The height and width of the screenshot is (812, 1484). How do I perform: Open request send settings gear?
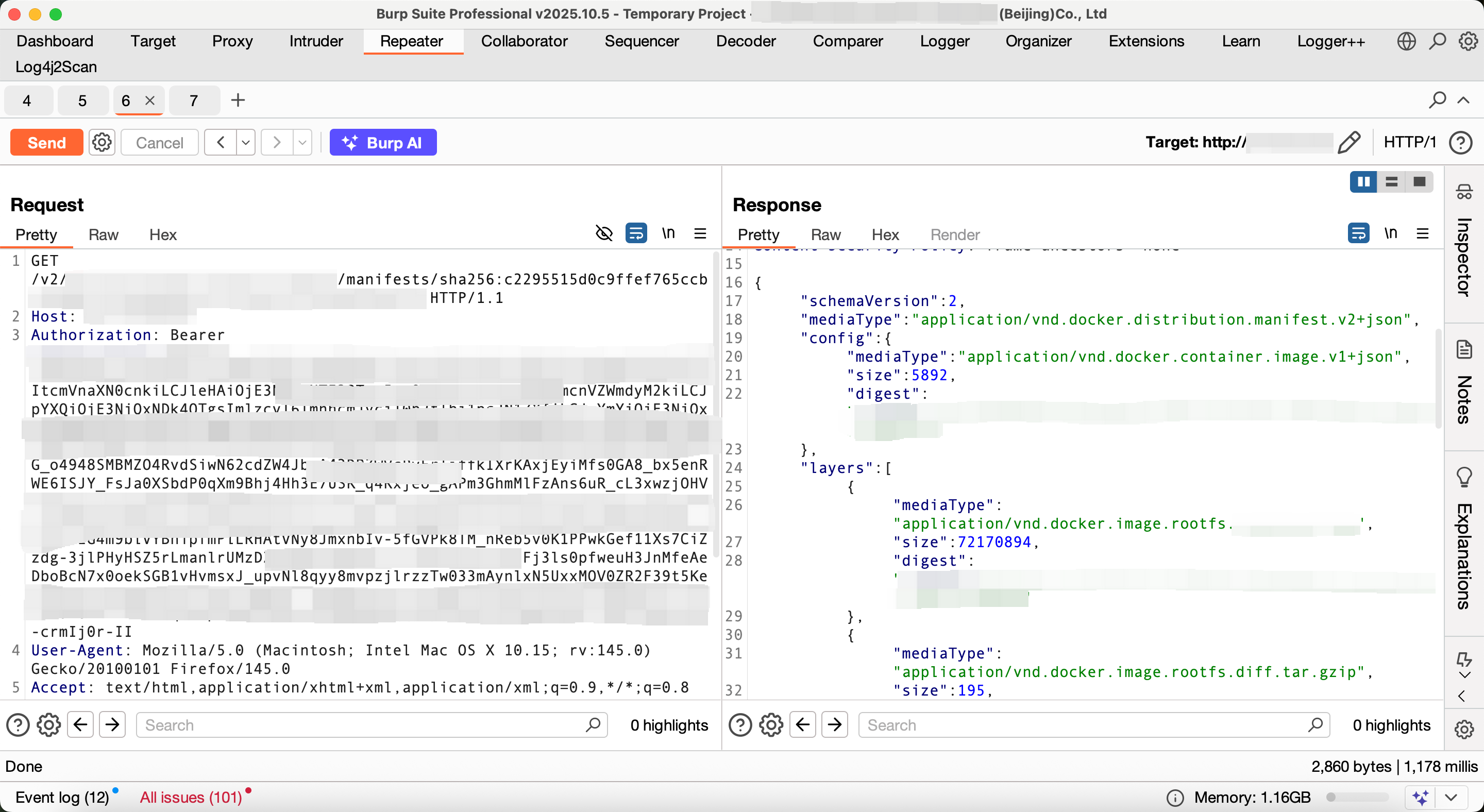pyautogui.click(x=102, y=142)
